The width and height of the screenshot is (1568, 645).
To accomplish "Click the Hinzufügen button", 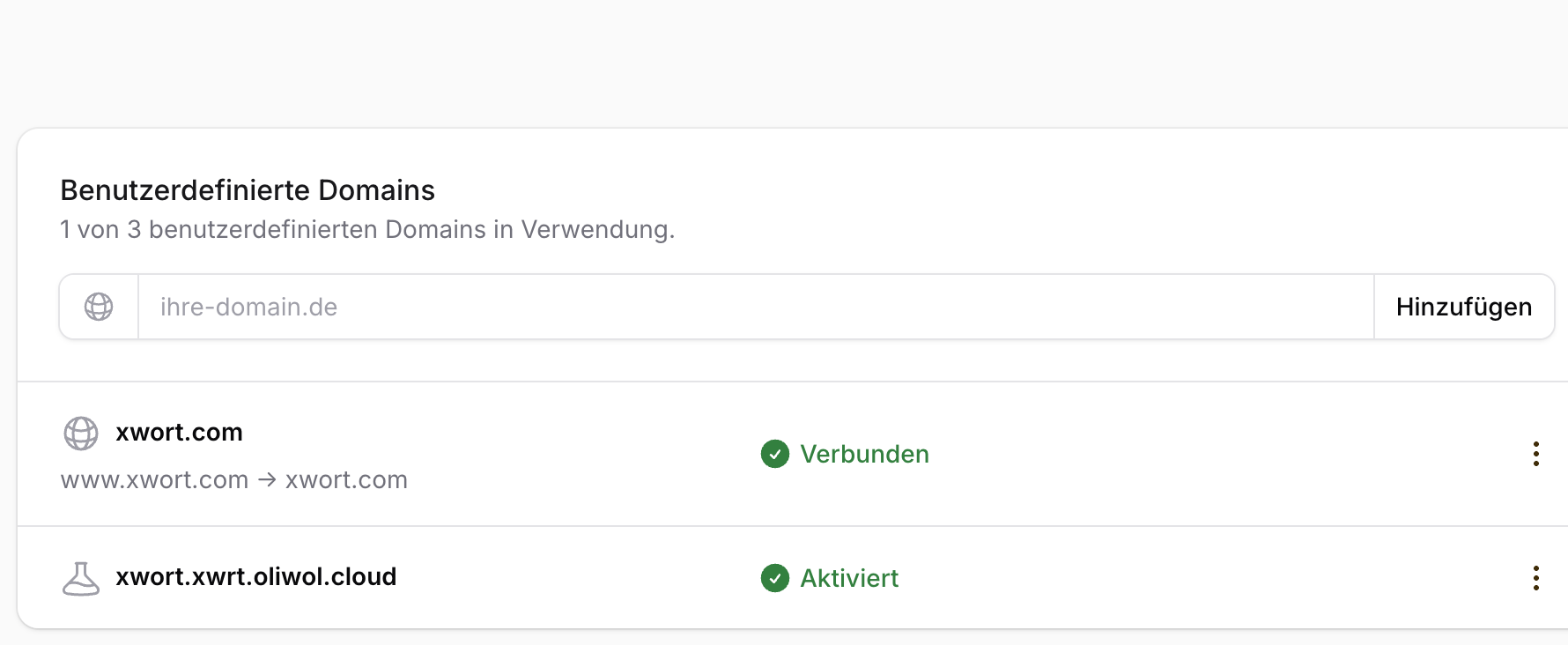I will coord(1463,307).
